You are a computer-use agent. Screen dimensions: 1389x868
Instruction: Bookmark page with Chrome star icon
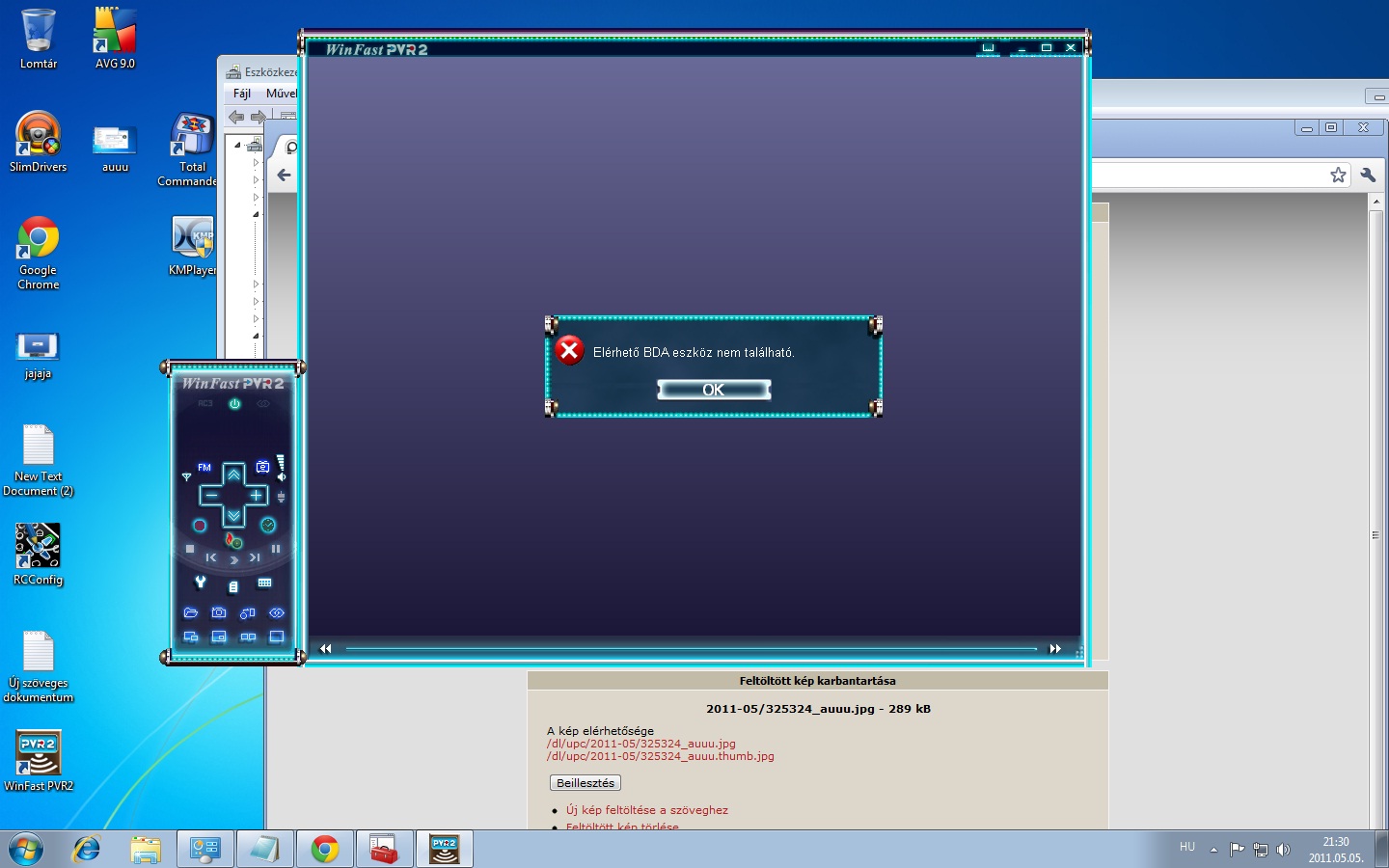click(x=1338, y=175)
